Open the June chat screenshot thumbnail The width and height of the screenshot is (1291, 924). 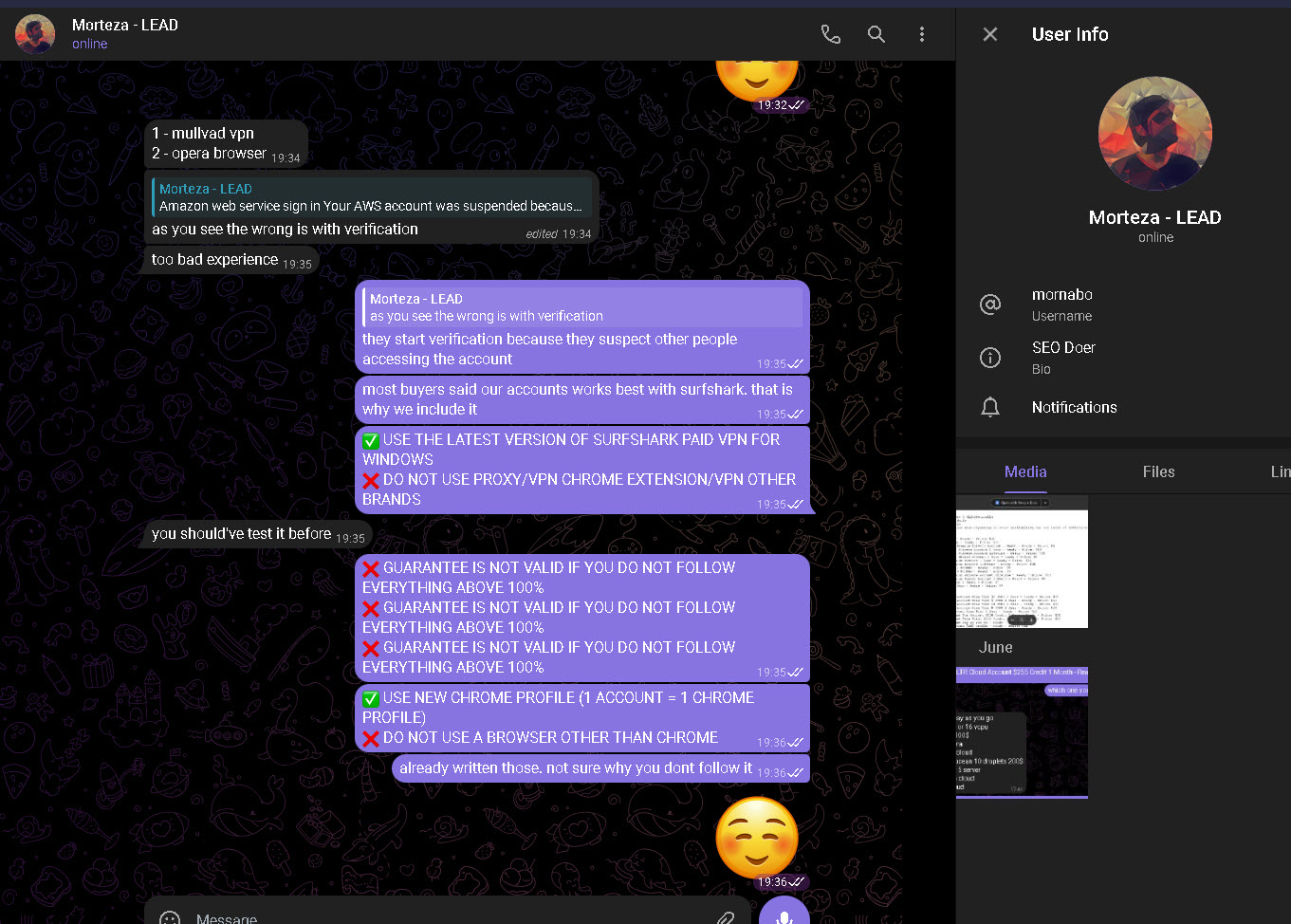[x=1022, y=732]
